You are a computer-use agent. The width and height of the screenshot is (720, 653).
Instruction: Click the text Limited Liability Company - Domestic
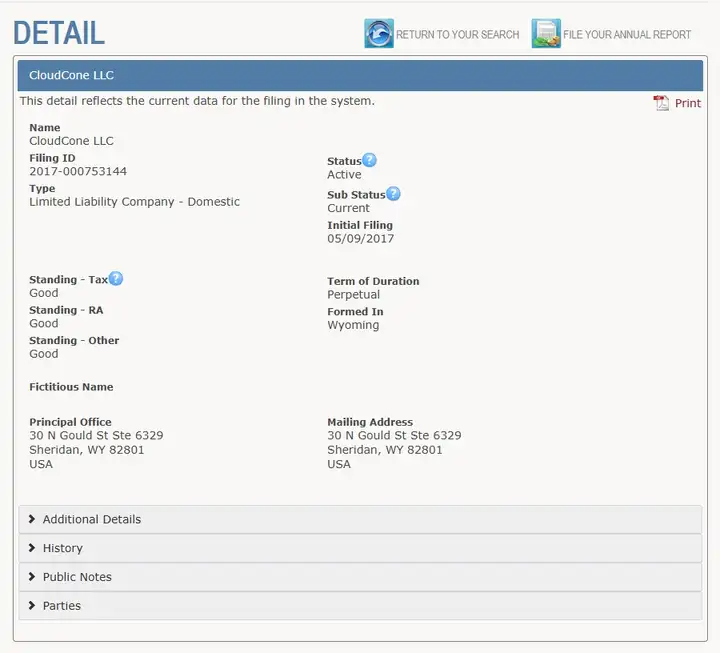click(x=135, y=202)
